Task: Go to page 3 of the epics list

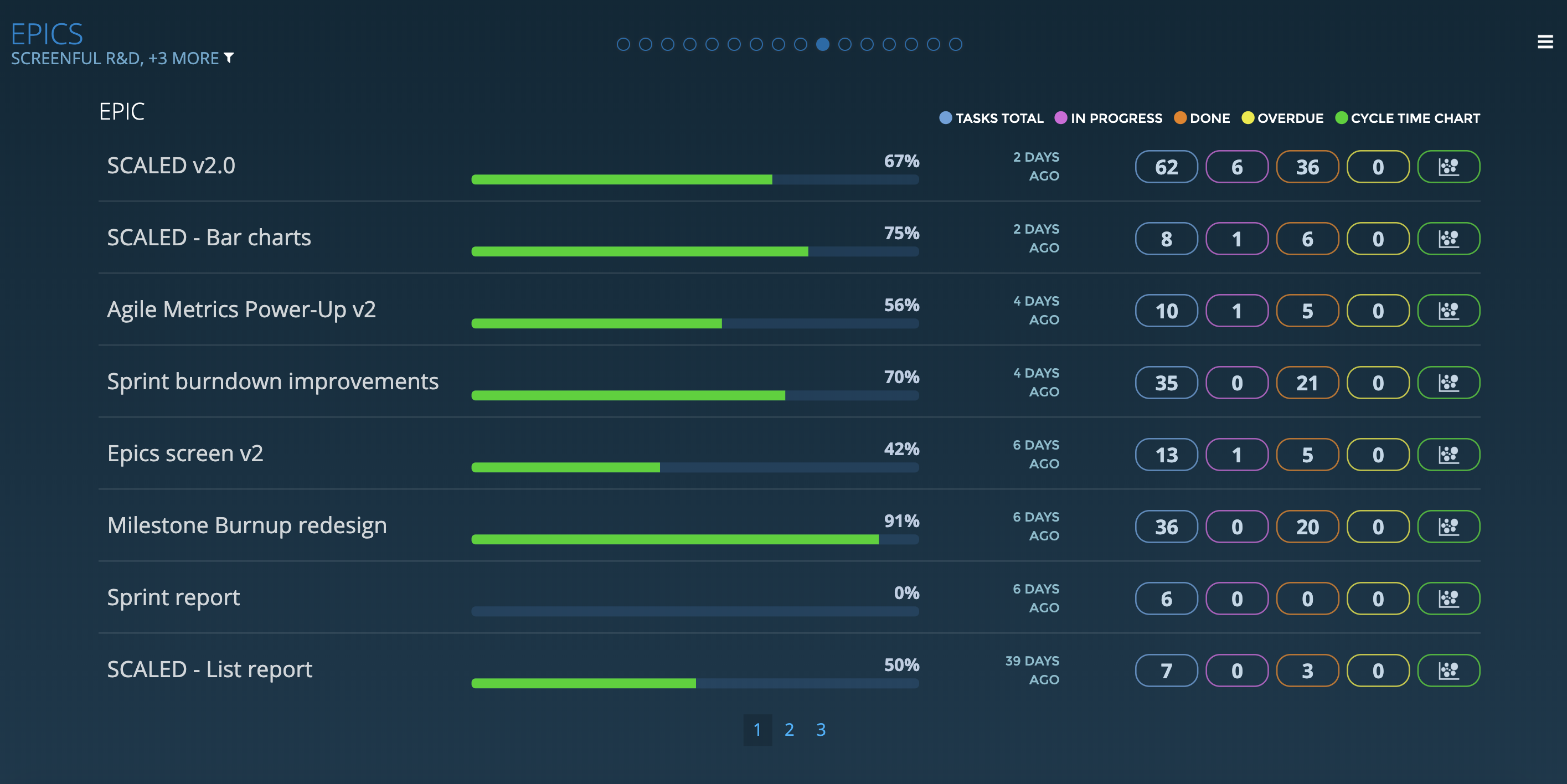Action: 821,730
